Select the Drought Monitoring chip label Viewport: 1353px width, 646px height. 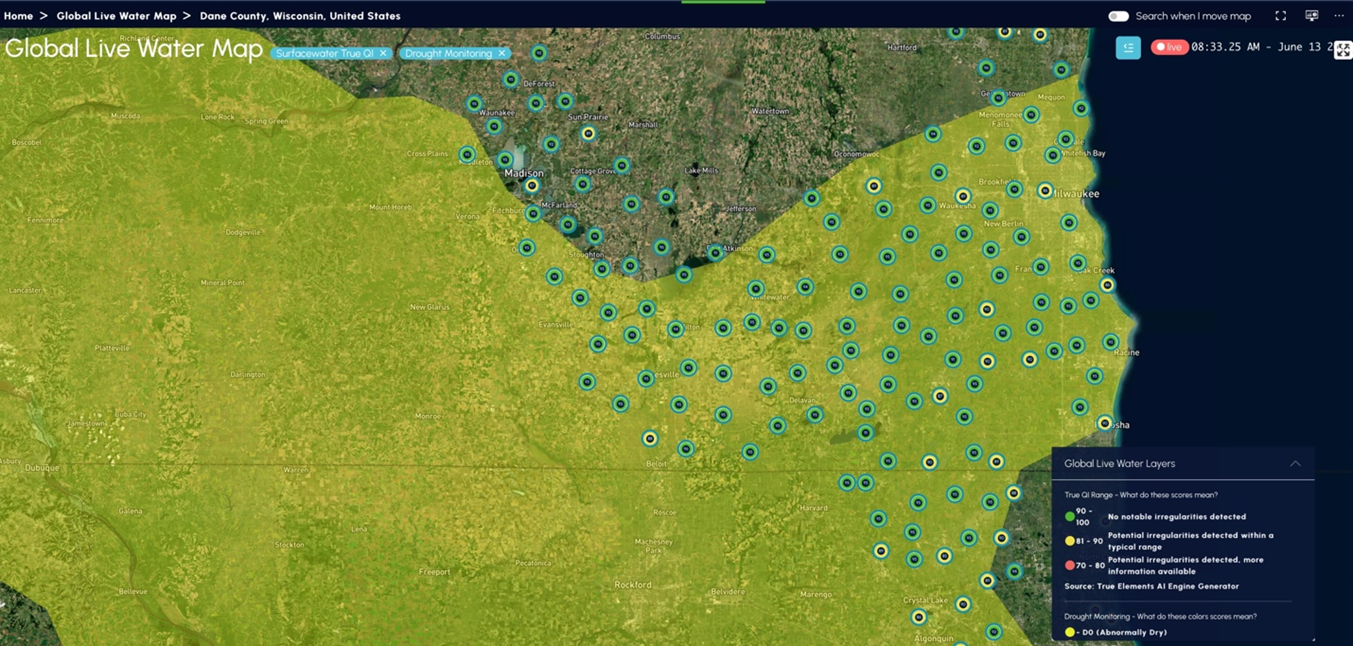click(448, 54)
